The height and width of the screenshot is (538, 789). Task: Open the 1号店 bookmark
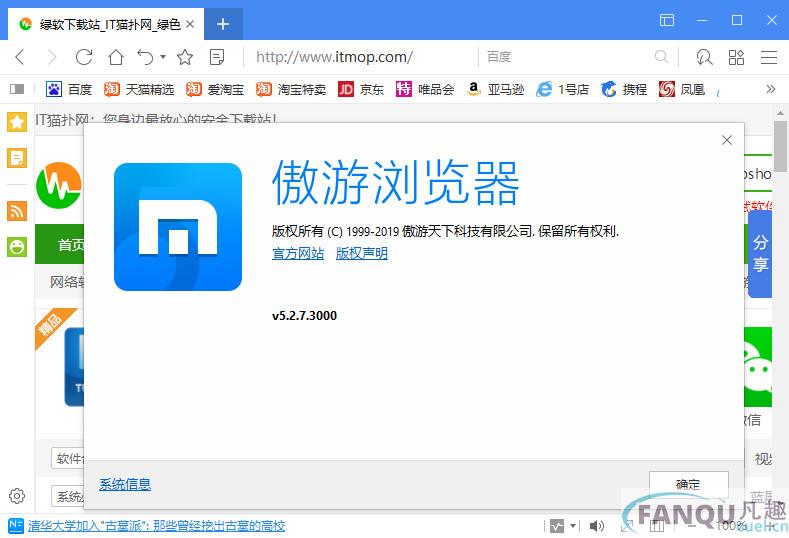[x=563, y=89]
